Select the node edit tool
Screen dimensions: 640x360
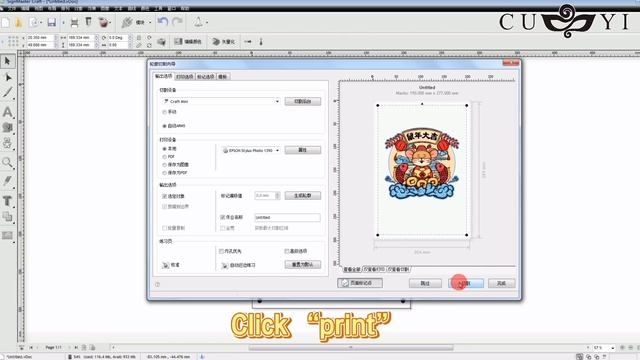(7, 77)
